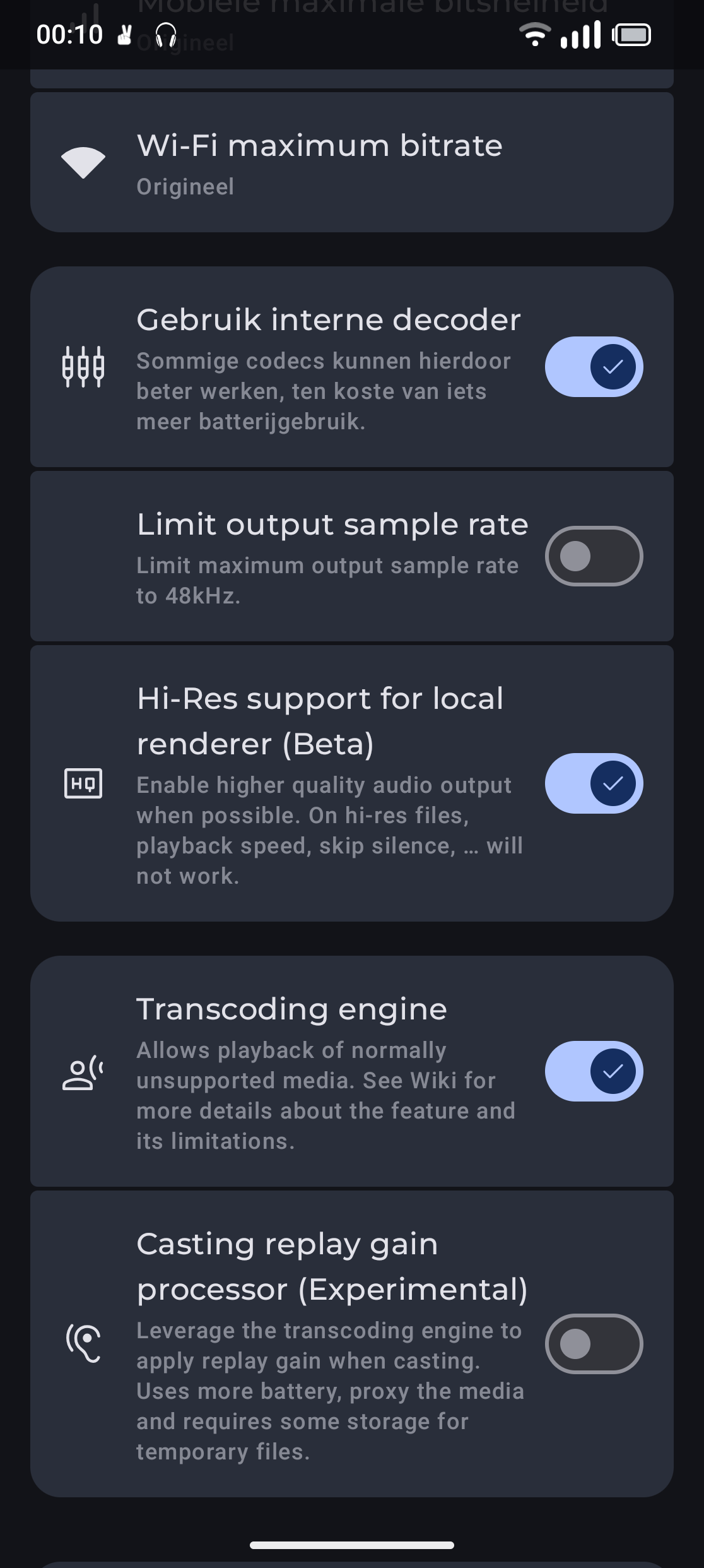Click the equalizer sliders icon for internal decoder
The width and height of the screenshot is (704, 1568).
[83, 367]
